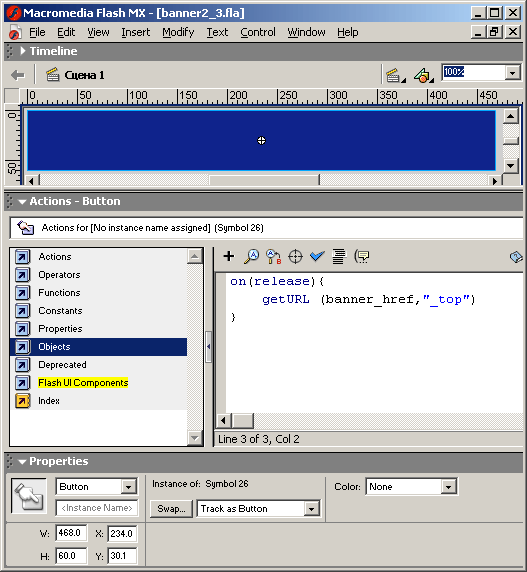This screenshot has height=572, width=527.
Task: Select Deprecated in the actions toolbox
Action: [x=62, y=365]
